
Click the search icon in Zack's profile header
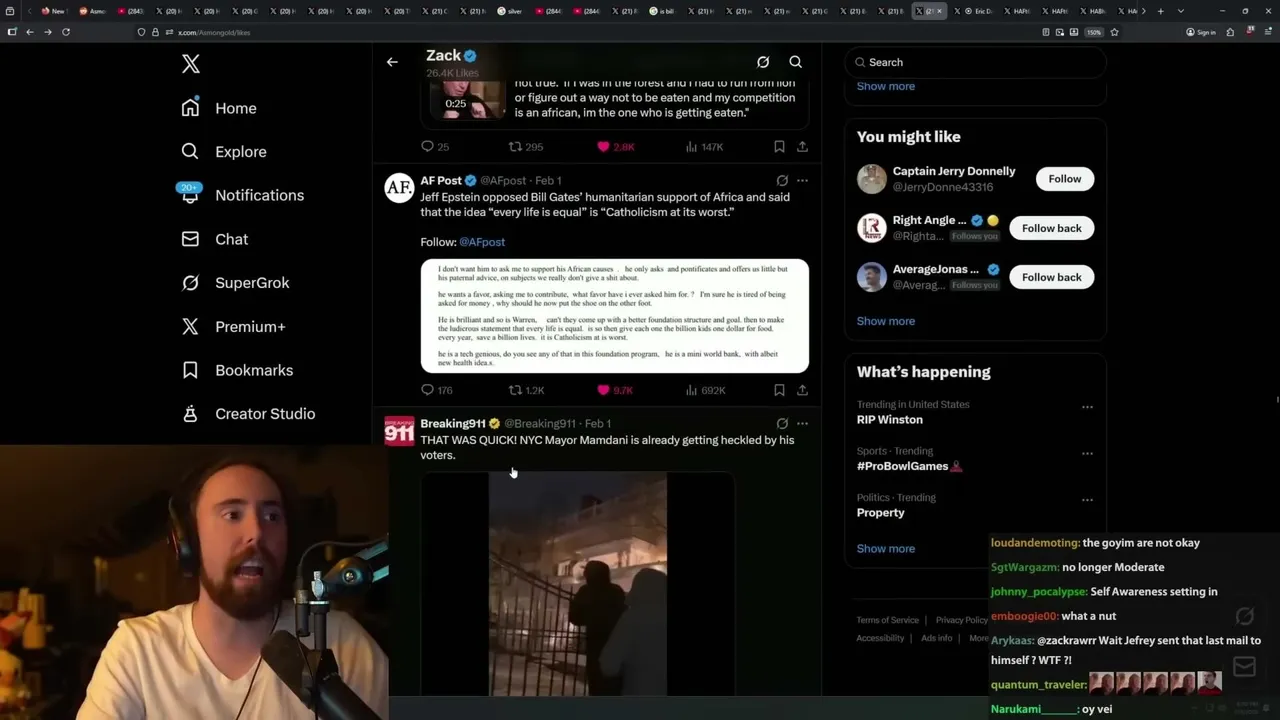tap(796, 62)
